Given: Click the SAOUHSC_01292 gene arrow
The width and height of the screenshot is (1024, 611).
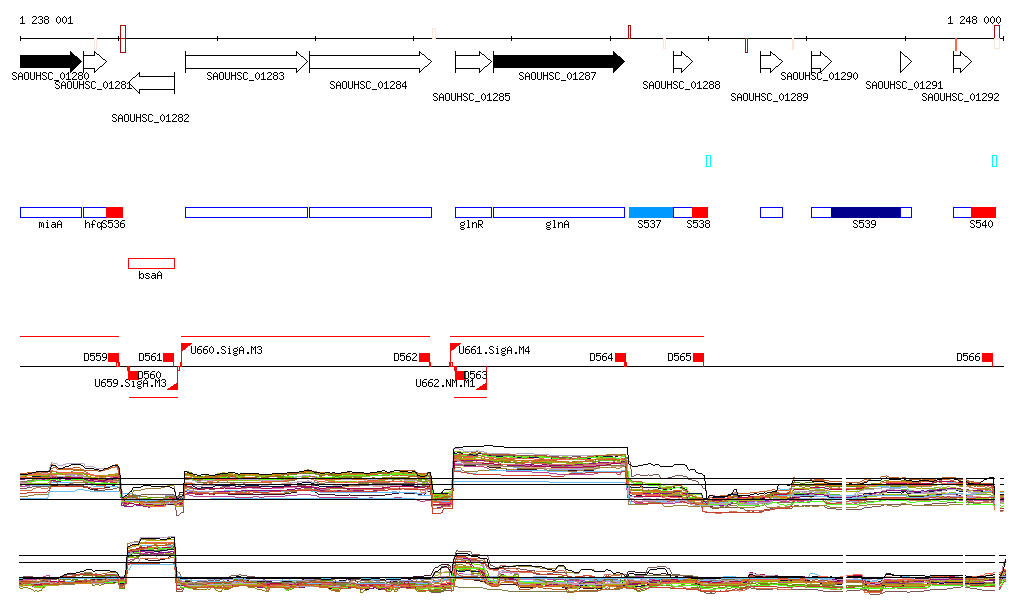Looking at the screenshot, I should tap(963, 62).
